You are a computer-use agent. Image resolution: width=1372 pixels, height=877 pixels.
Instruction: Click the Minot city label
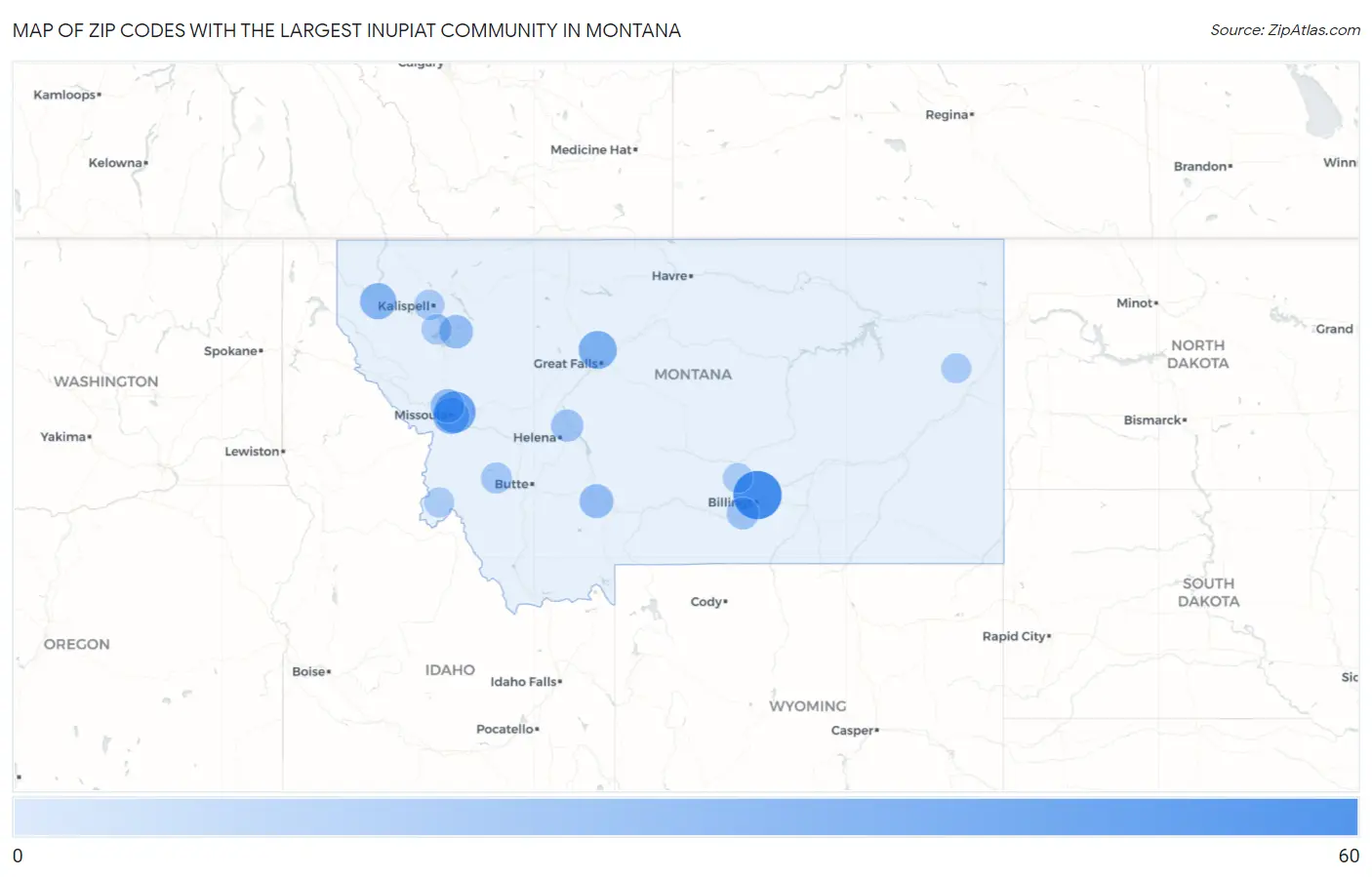click(1138, 303)
